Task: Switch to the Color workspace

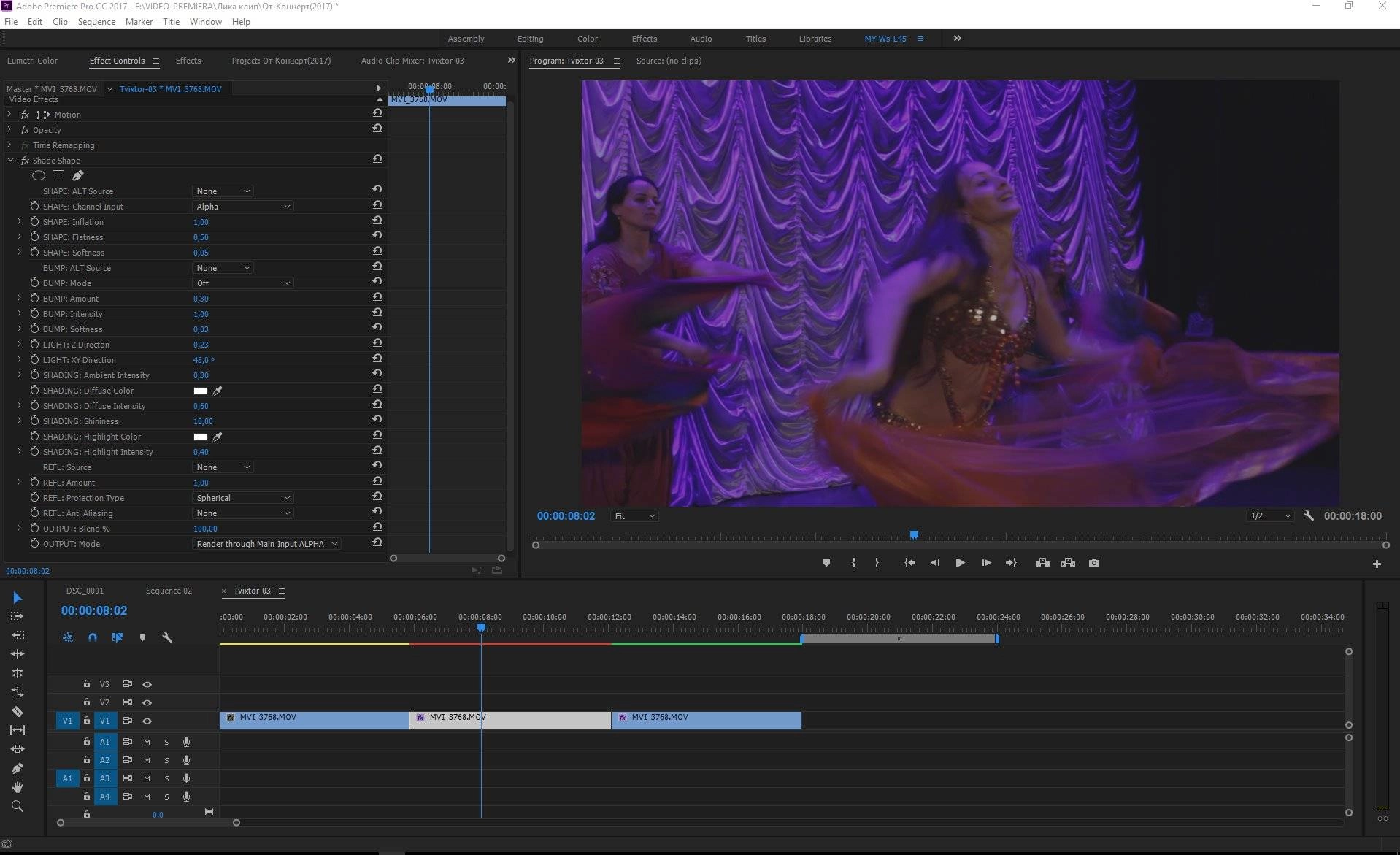Action: tap(588, 39)
